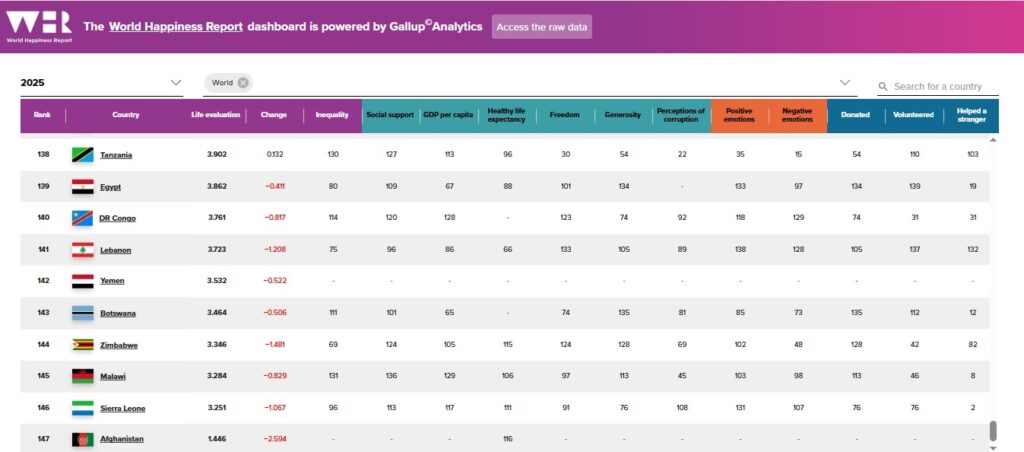1024x452 pixels.
Task: Click the Egypt flag icon
Action: [82, 187]
